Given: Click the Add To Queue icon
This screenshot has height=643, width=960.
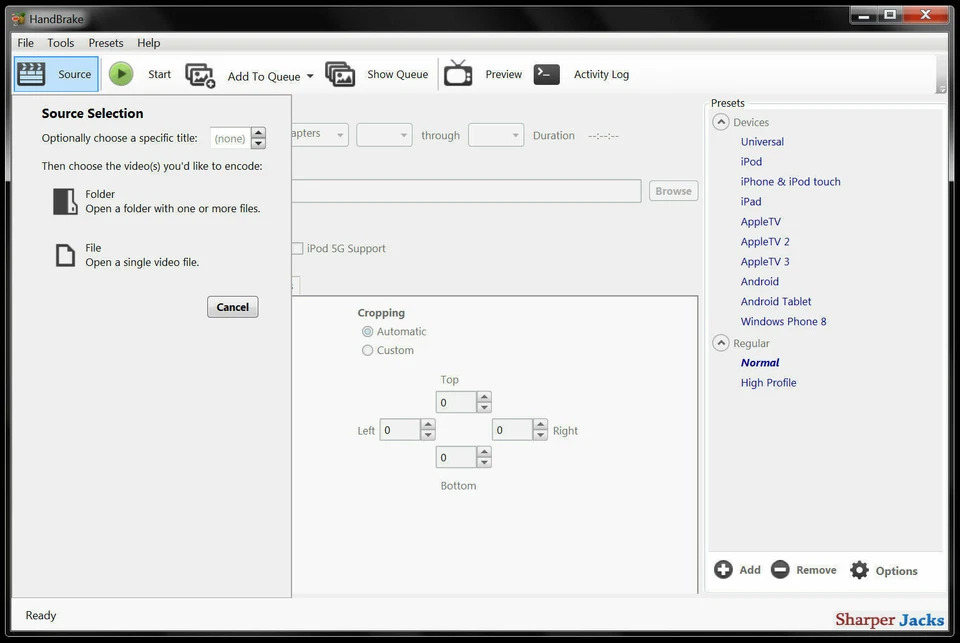Looking at the screenshot, I should tap(201, 74).
